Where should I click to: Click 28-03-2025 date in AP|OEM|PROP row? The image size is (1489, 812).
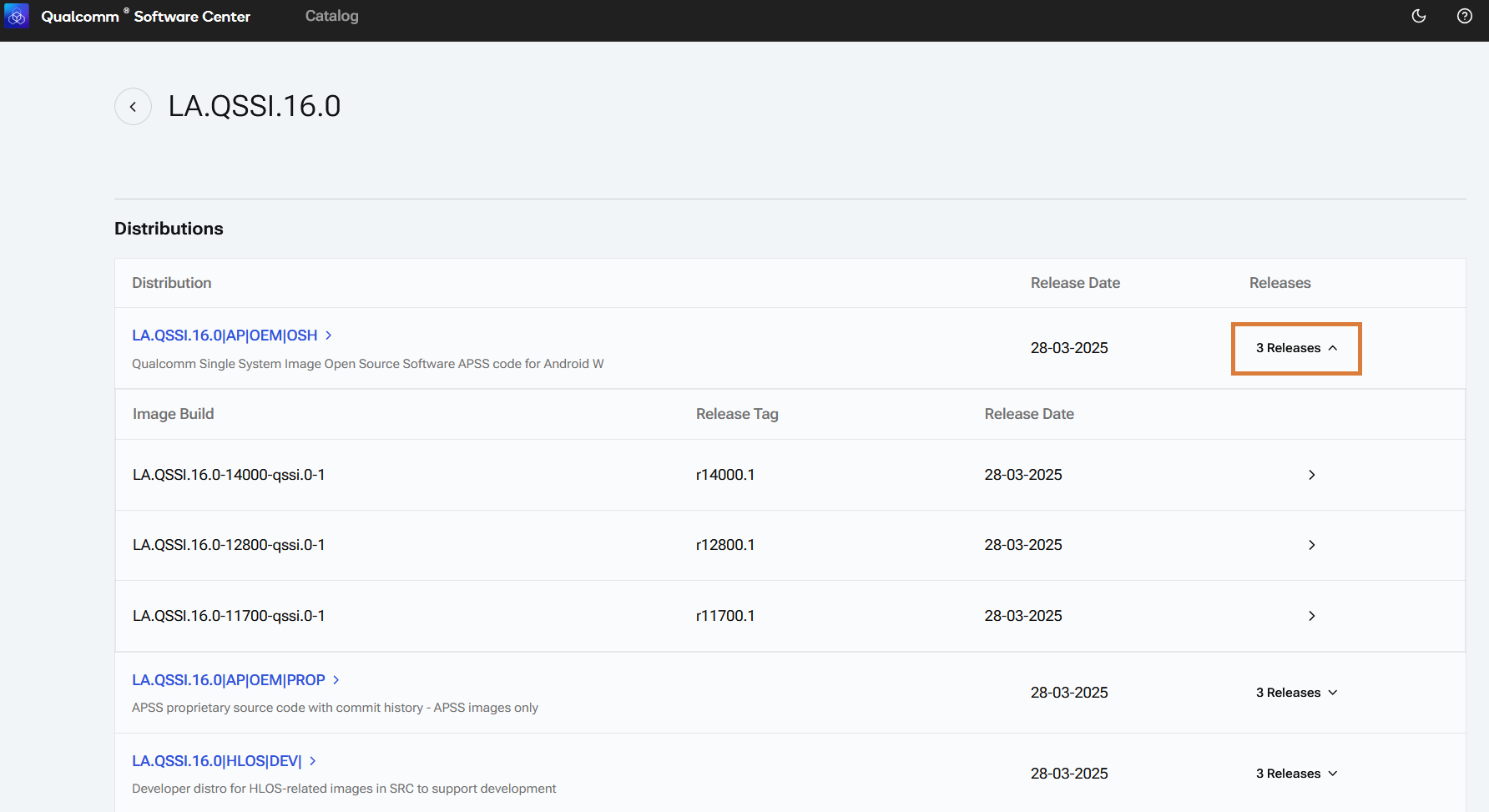click(x=1069, y=693)
